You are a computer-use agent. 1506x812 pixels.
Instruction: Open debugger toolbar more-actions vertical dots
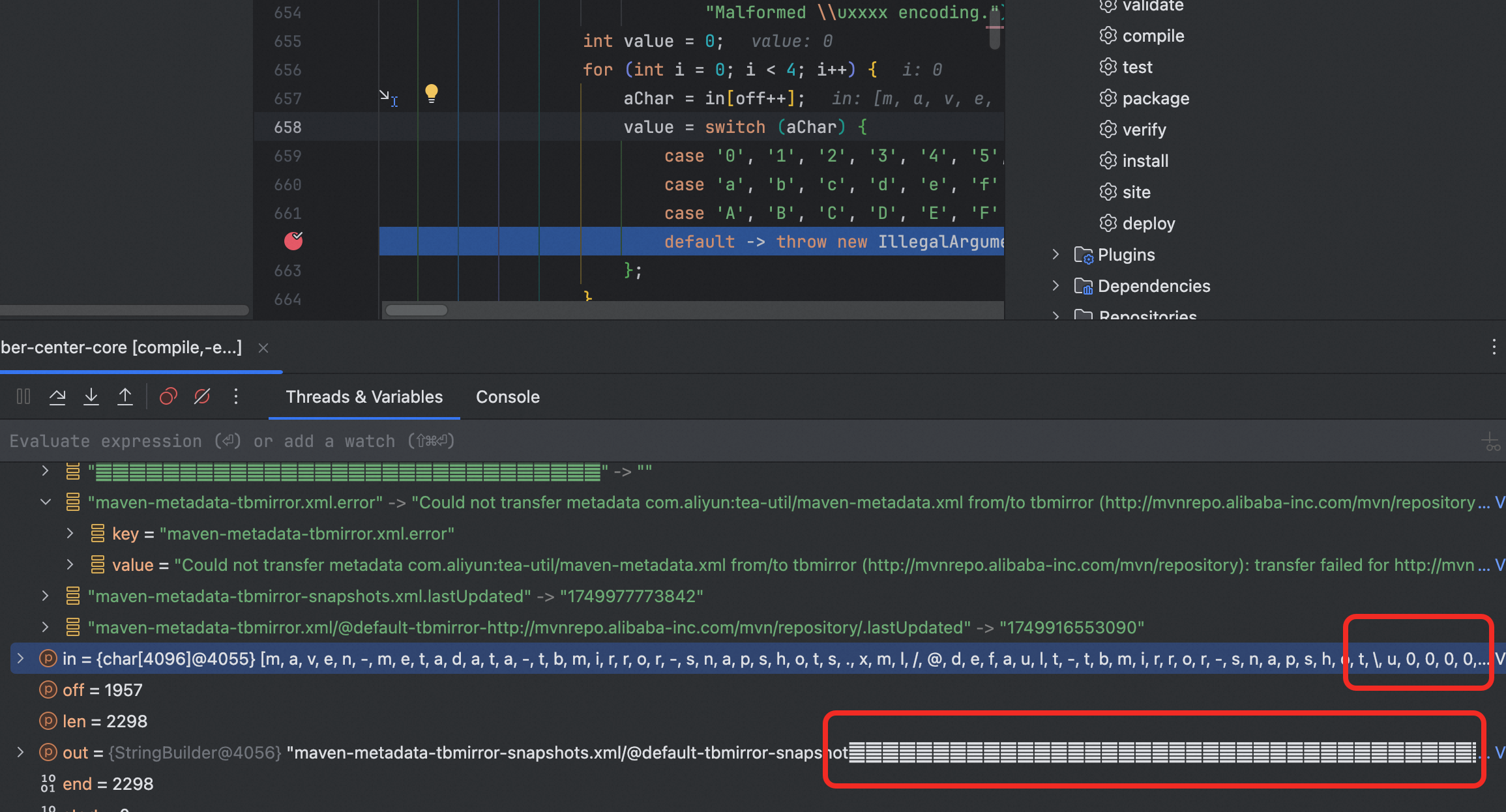tap(236, 396)
